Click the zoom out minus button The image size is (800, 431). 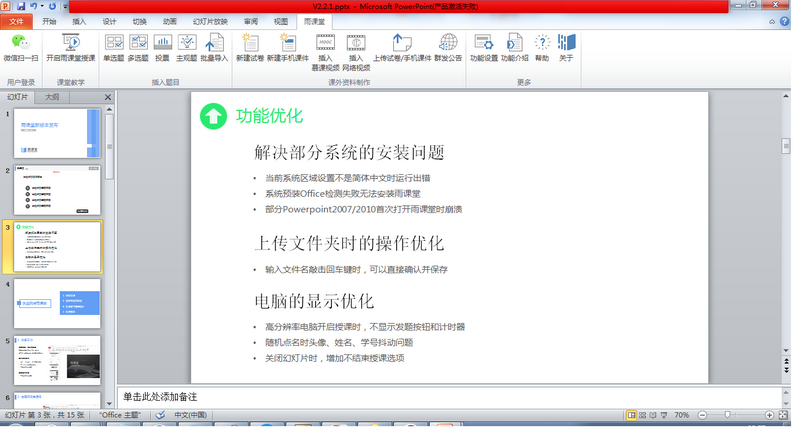coord(702,415)
